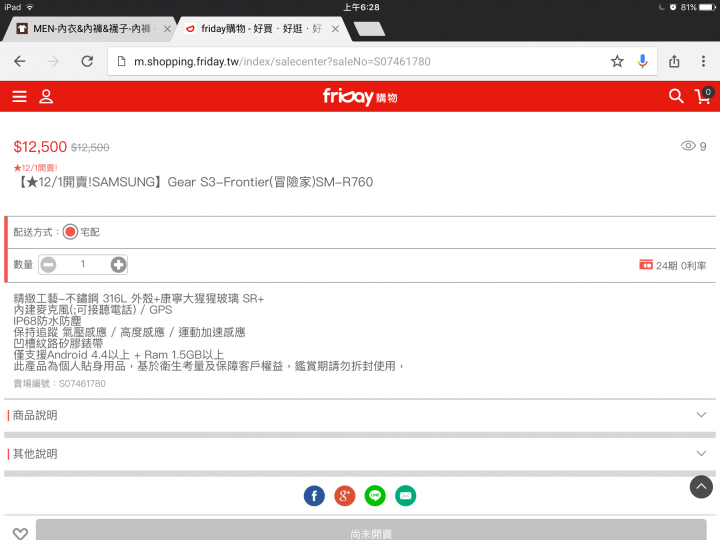Tap the friday購物 logo

point(360,97)
